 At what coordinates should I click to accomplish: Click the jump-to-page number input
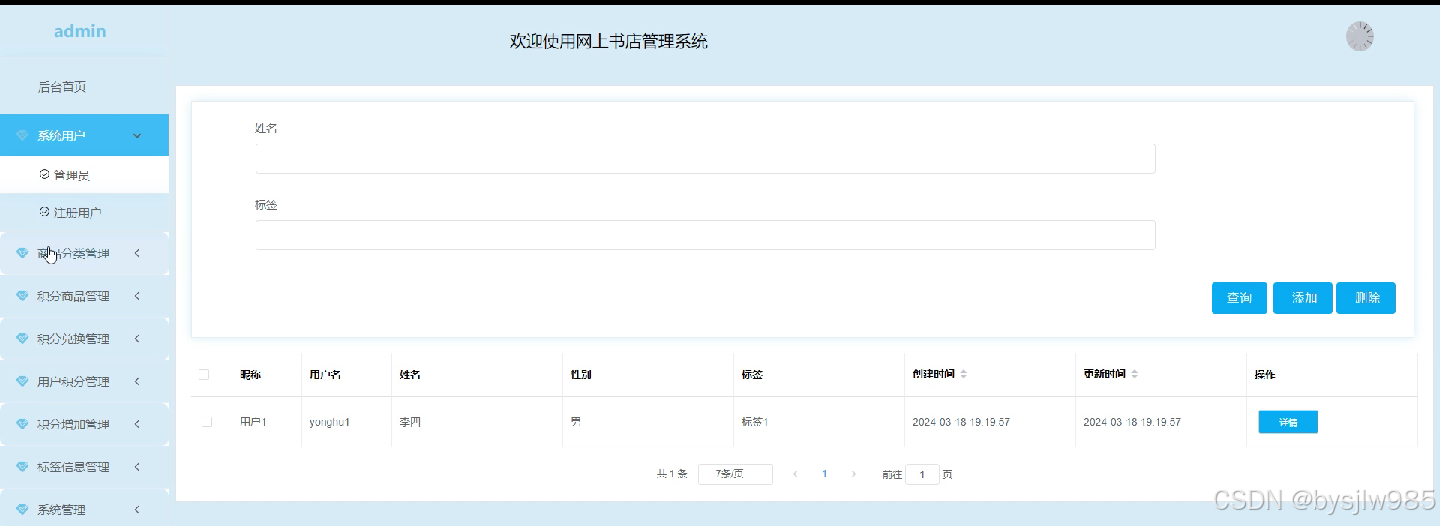pyautogui.click(x=922, y=474)
